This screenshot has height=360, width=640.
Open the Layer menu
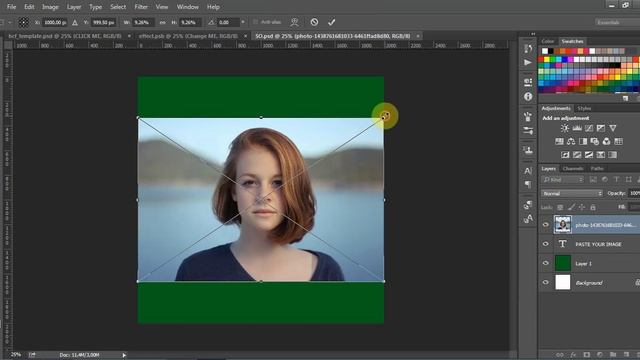[74, 7]
